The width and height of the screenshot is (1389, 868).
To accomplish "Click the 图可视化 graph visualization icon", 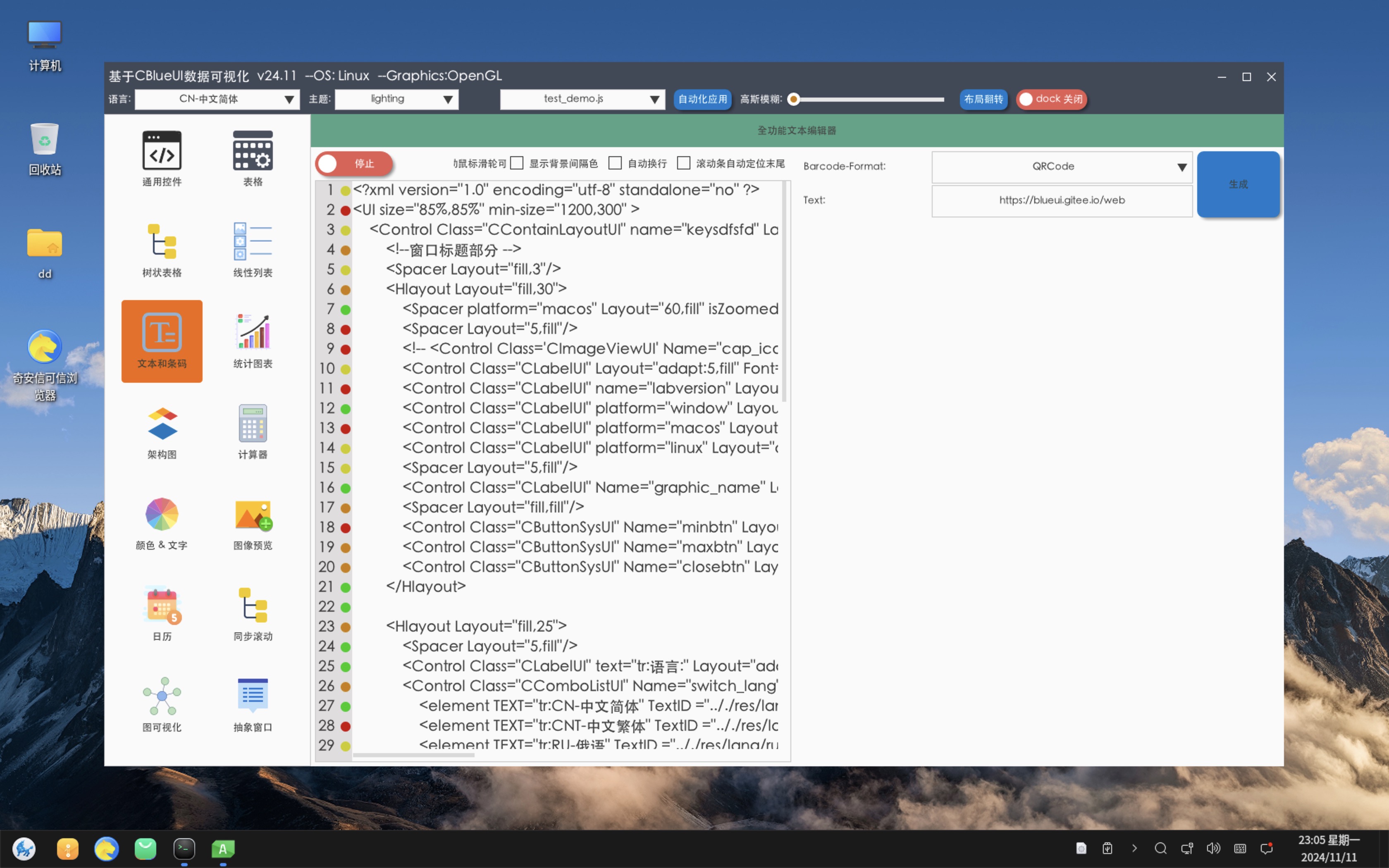I will [162, 696].
